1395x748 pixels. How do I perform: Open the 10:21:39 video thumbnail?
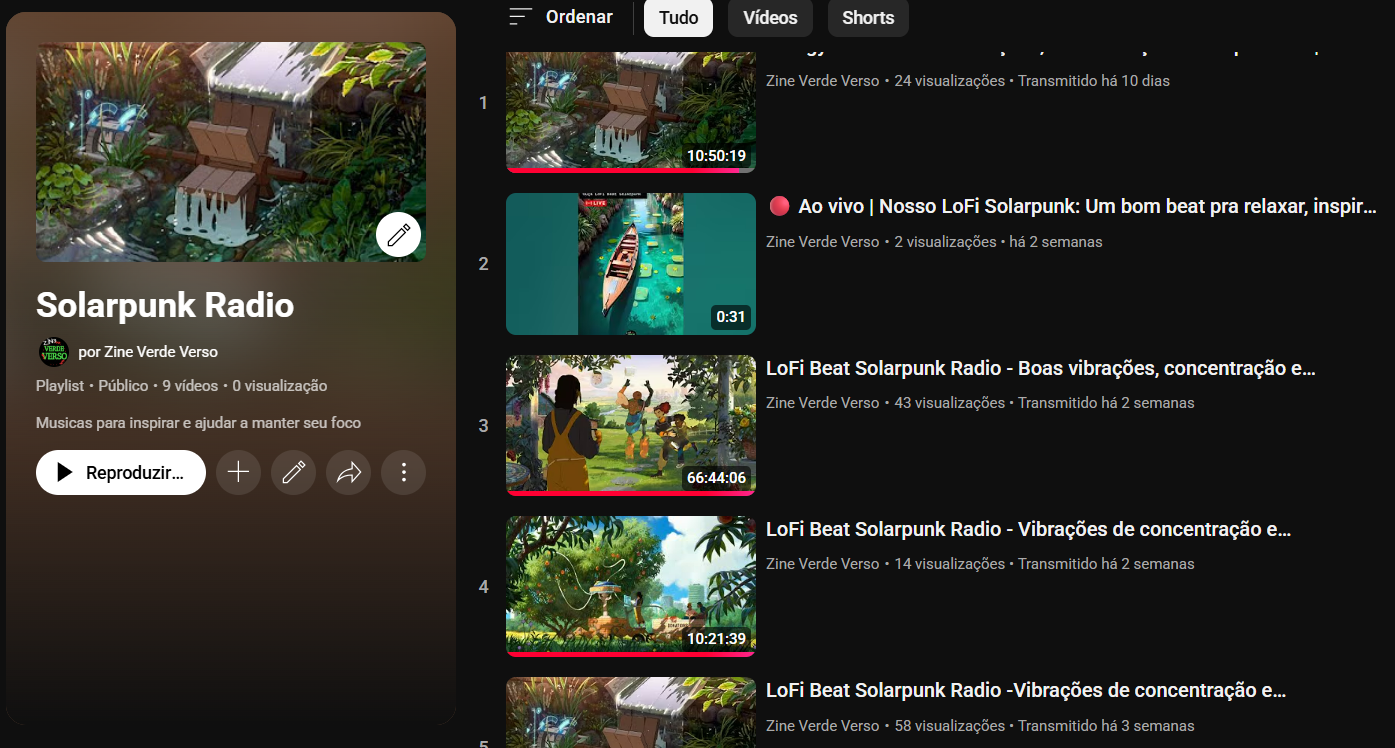point(631,586)
